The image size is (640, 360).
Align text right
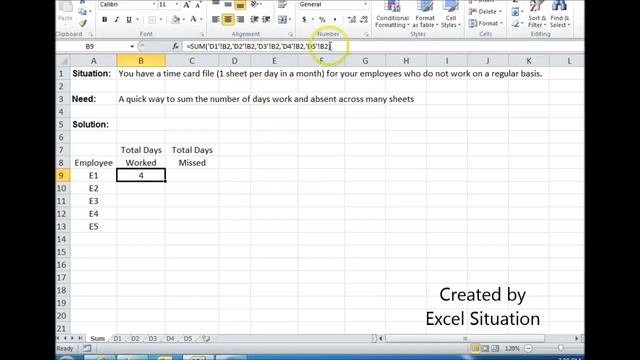[x=240, y=20]
